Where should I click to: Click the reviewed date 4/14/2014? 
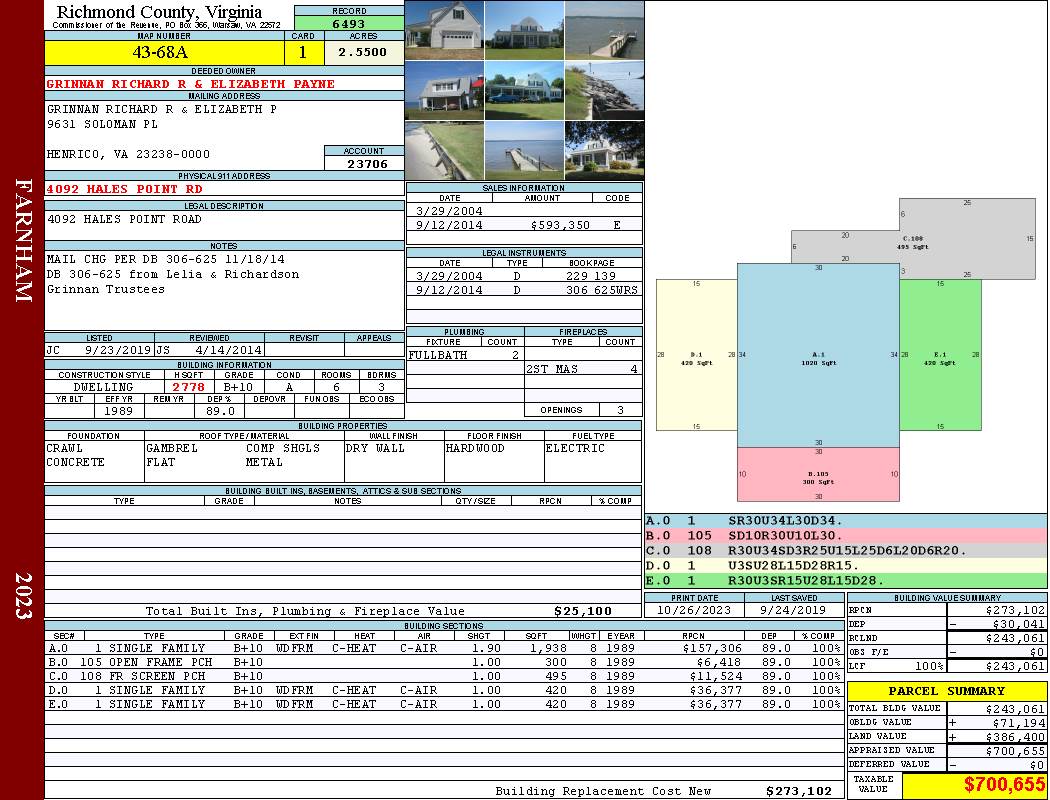click(x=226, y=349)
